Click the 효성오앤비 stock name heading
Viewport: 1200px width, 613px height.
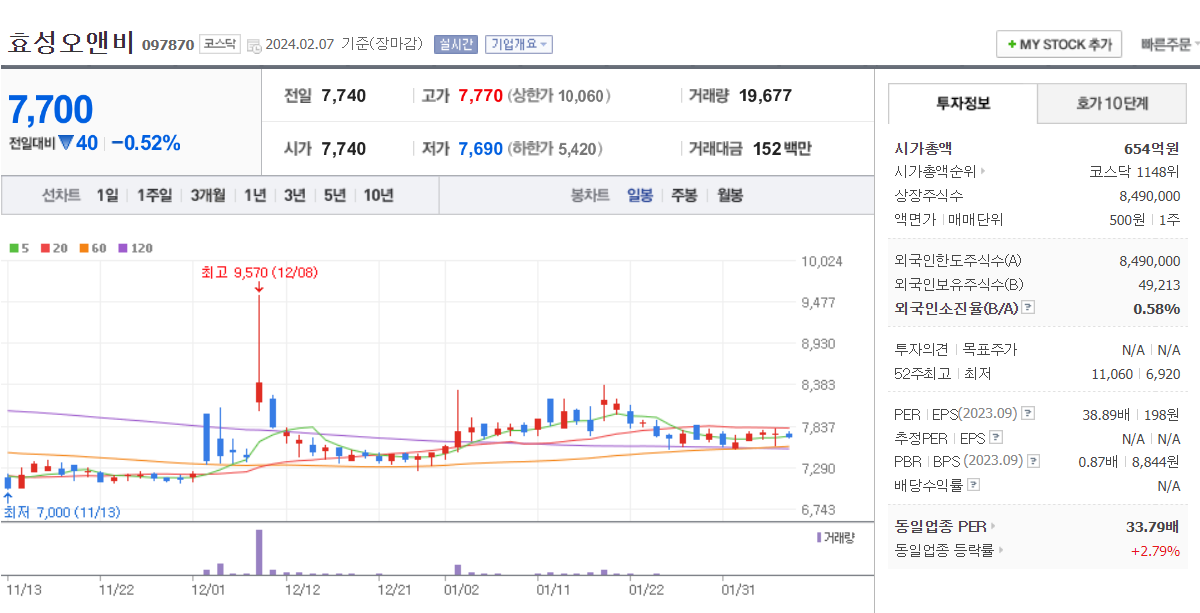tap(71, 43)
